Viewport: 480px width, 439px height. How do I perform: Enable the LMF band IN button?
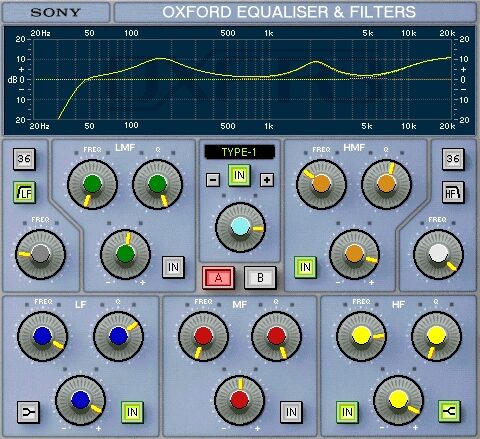coord(173,267)
